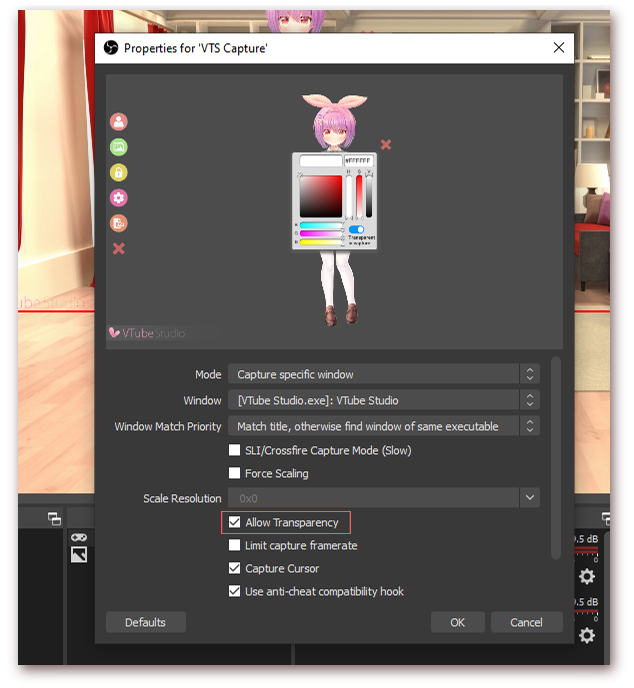
Task: Click the OBS logo in the dialog title bar
Action: pos(111,47)
